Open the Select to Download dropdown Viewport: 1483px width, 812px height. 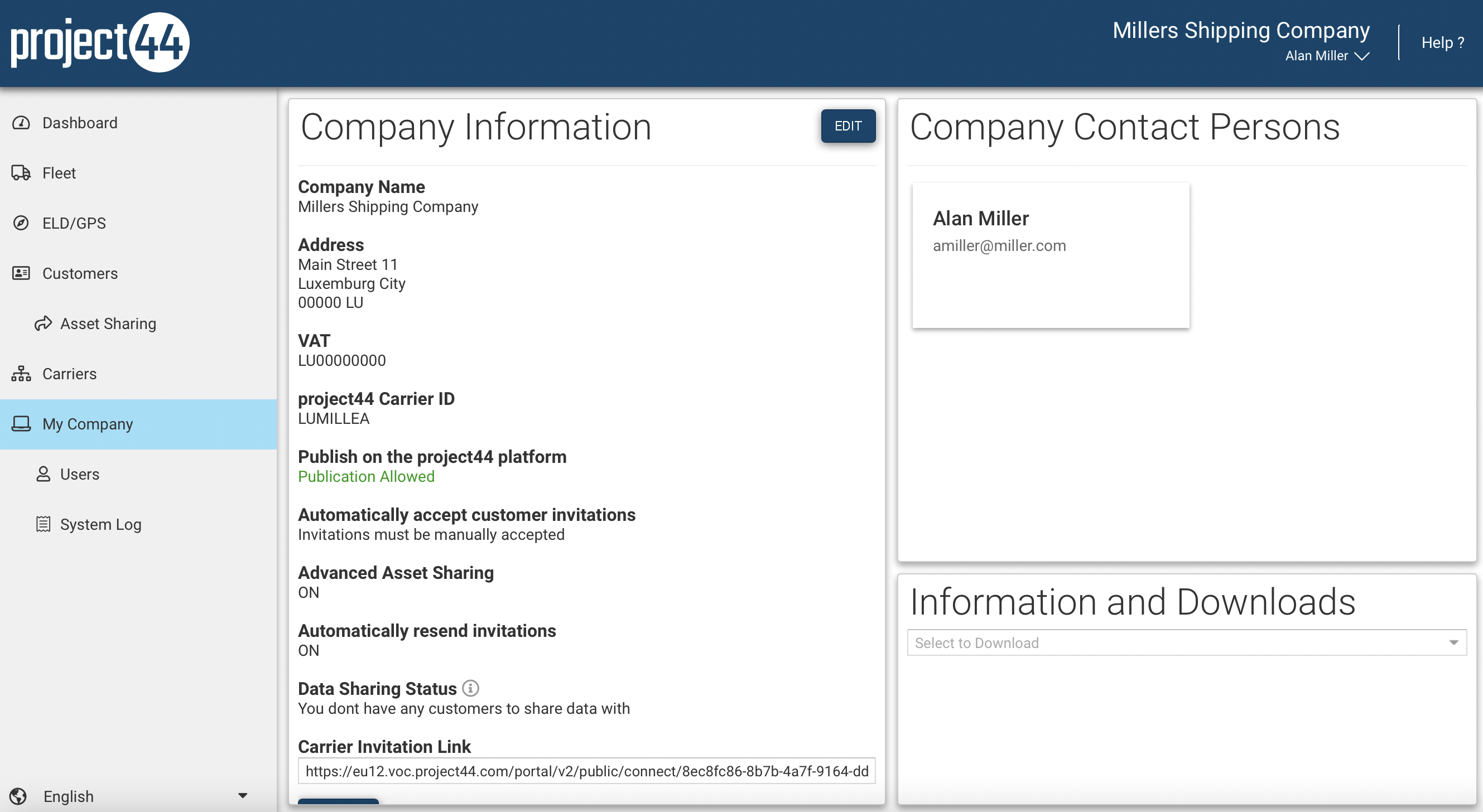tap(1187, 642)
